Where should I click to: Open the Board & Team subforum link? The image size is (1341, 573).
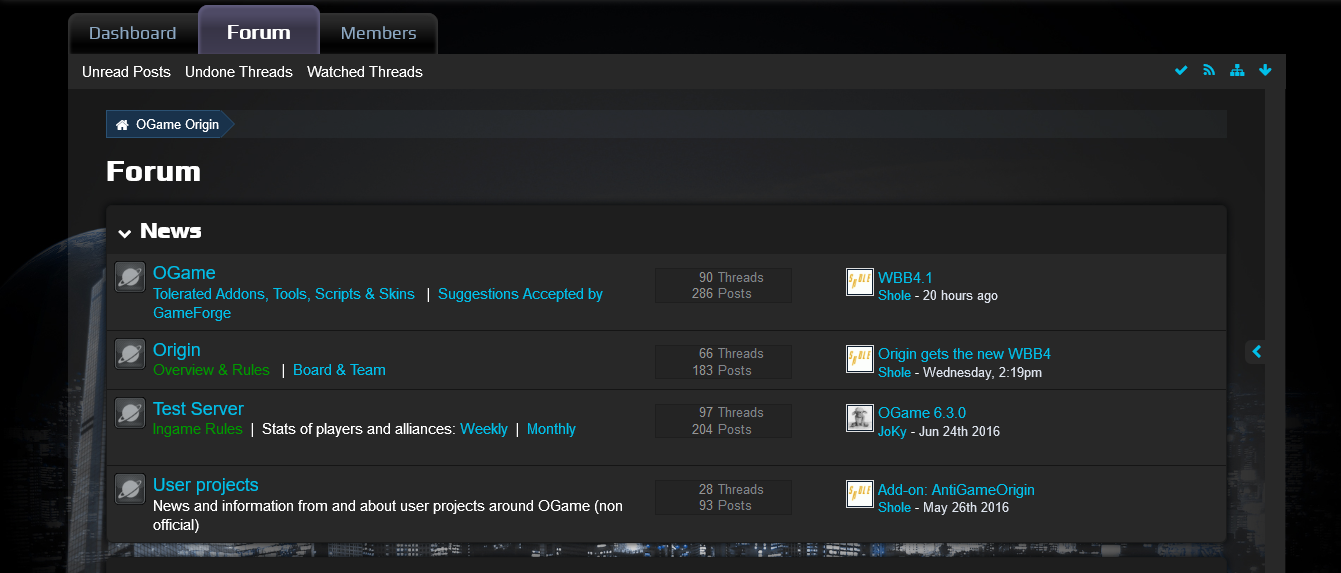(339, 370)
